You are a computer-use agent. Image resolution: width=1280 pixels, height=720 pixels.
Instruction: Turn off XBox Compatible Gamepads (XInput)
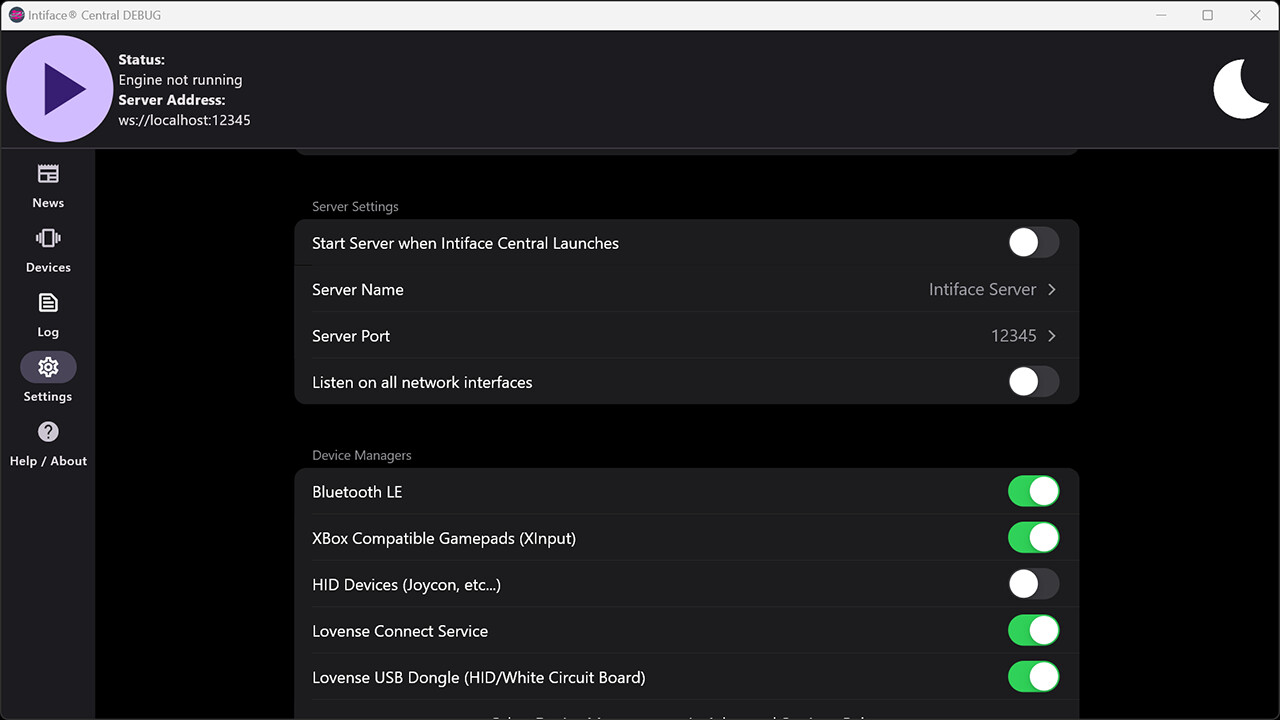click(1033, 537)
